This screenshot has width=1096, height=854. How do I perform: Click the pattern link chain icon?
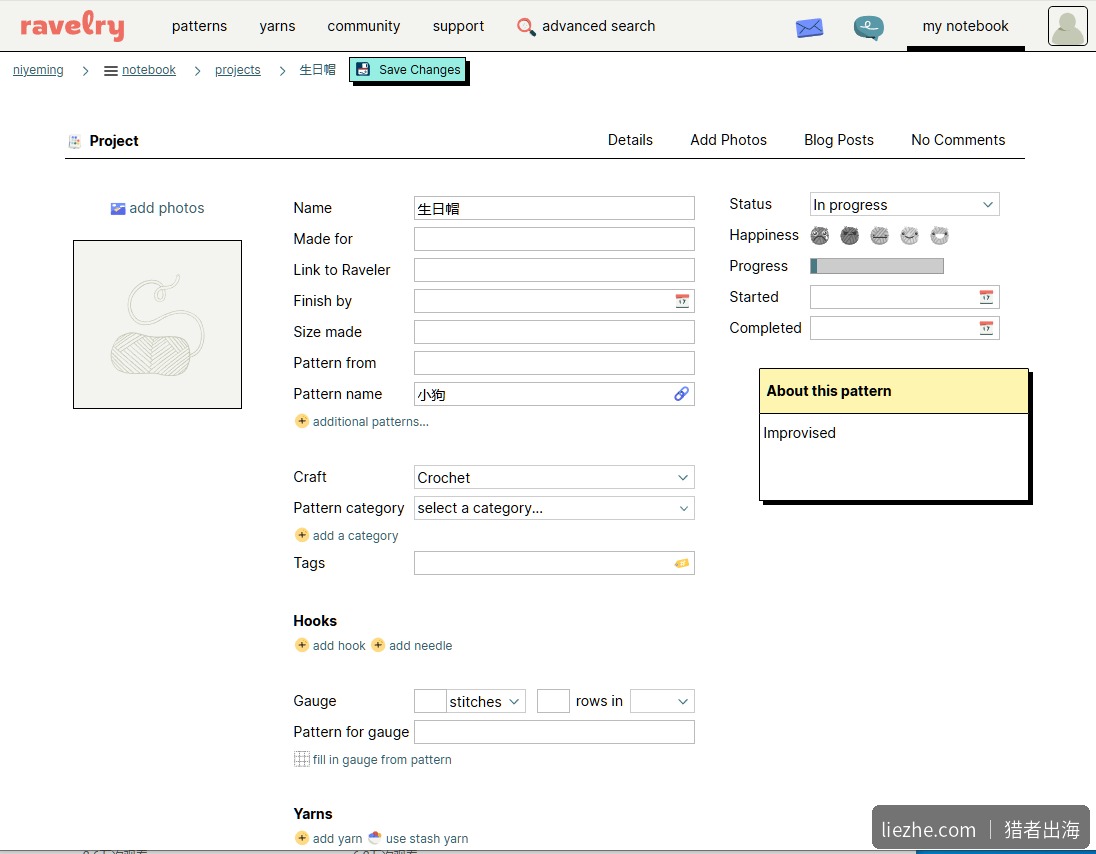682,394
